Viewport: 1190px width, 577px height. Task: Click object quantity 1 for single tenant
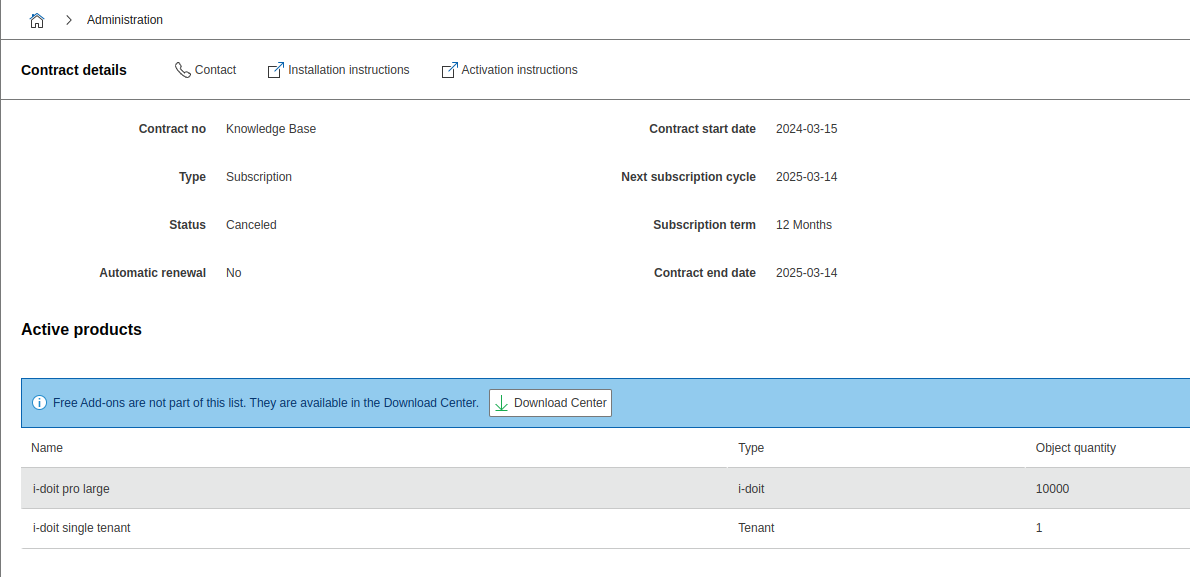point(1039,528)
